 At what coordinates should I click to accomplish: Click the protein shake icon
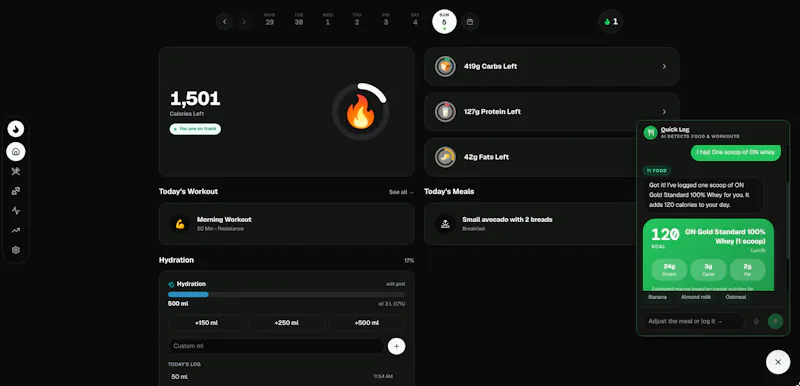coord(445,112)
